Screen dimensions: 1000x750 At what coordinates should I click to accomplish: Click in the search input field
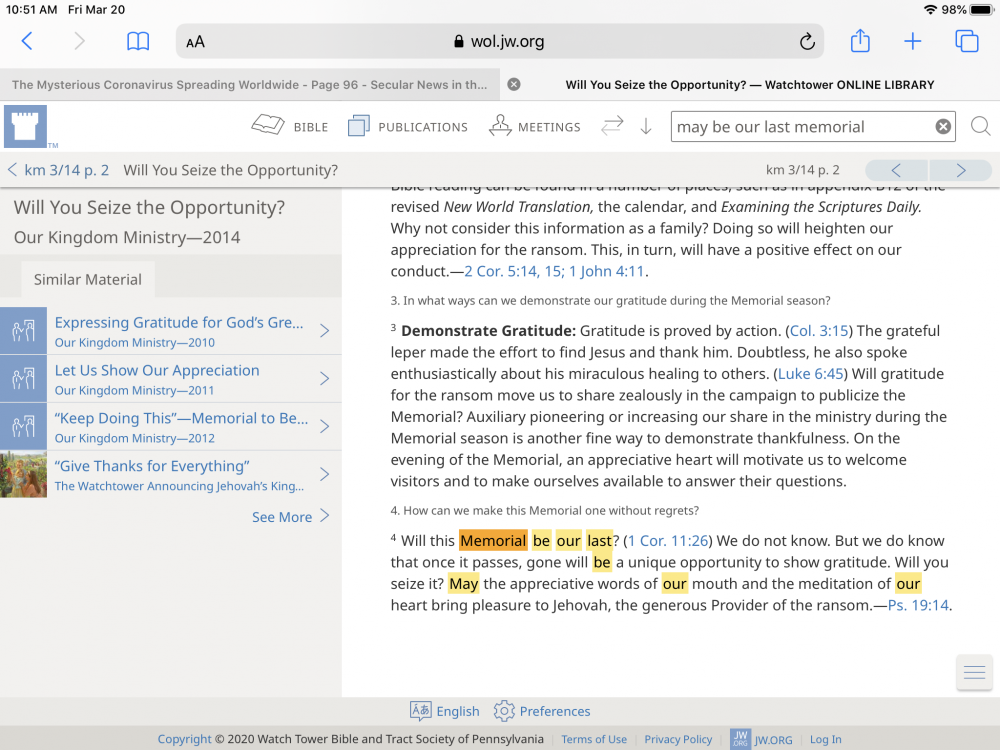pyautogui.click(x=800, y=127)
